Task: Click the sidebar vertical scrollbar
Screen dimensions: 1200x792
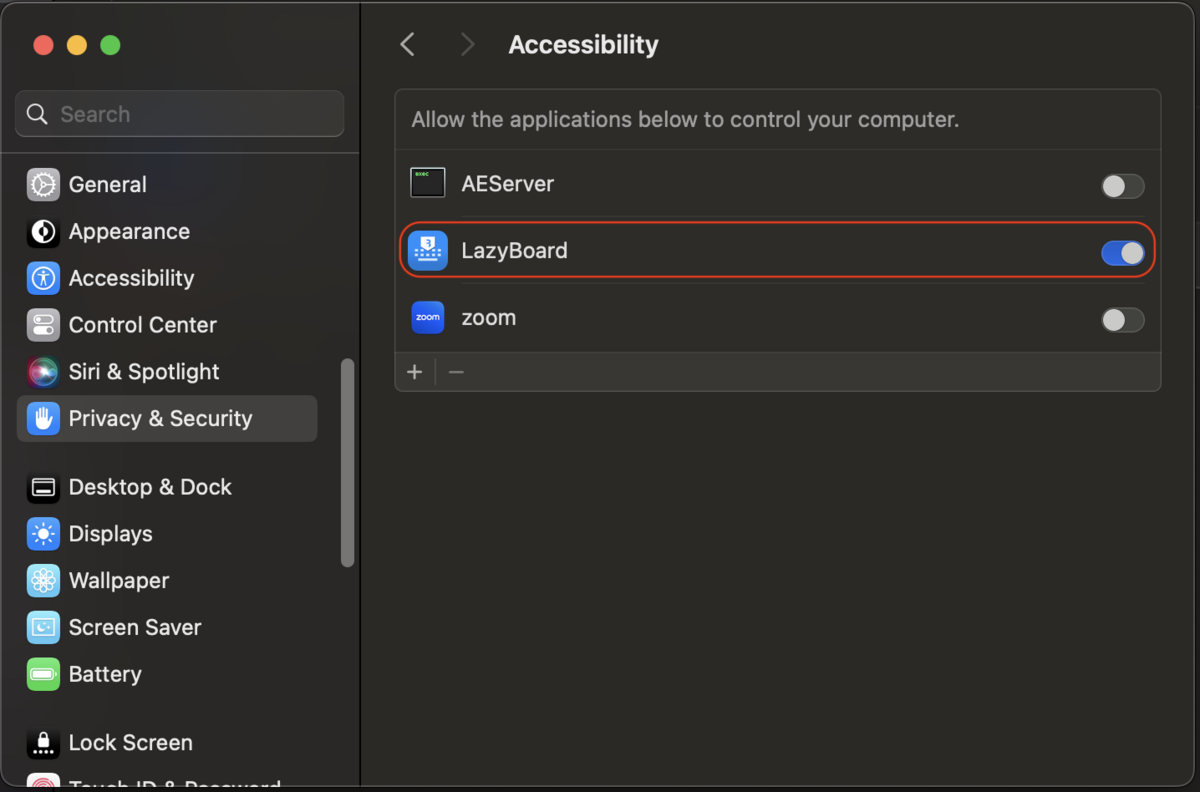Action: coord(347,463)
